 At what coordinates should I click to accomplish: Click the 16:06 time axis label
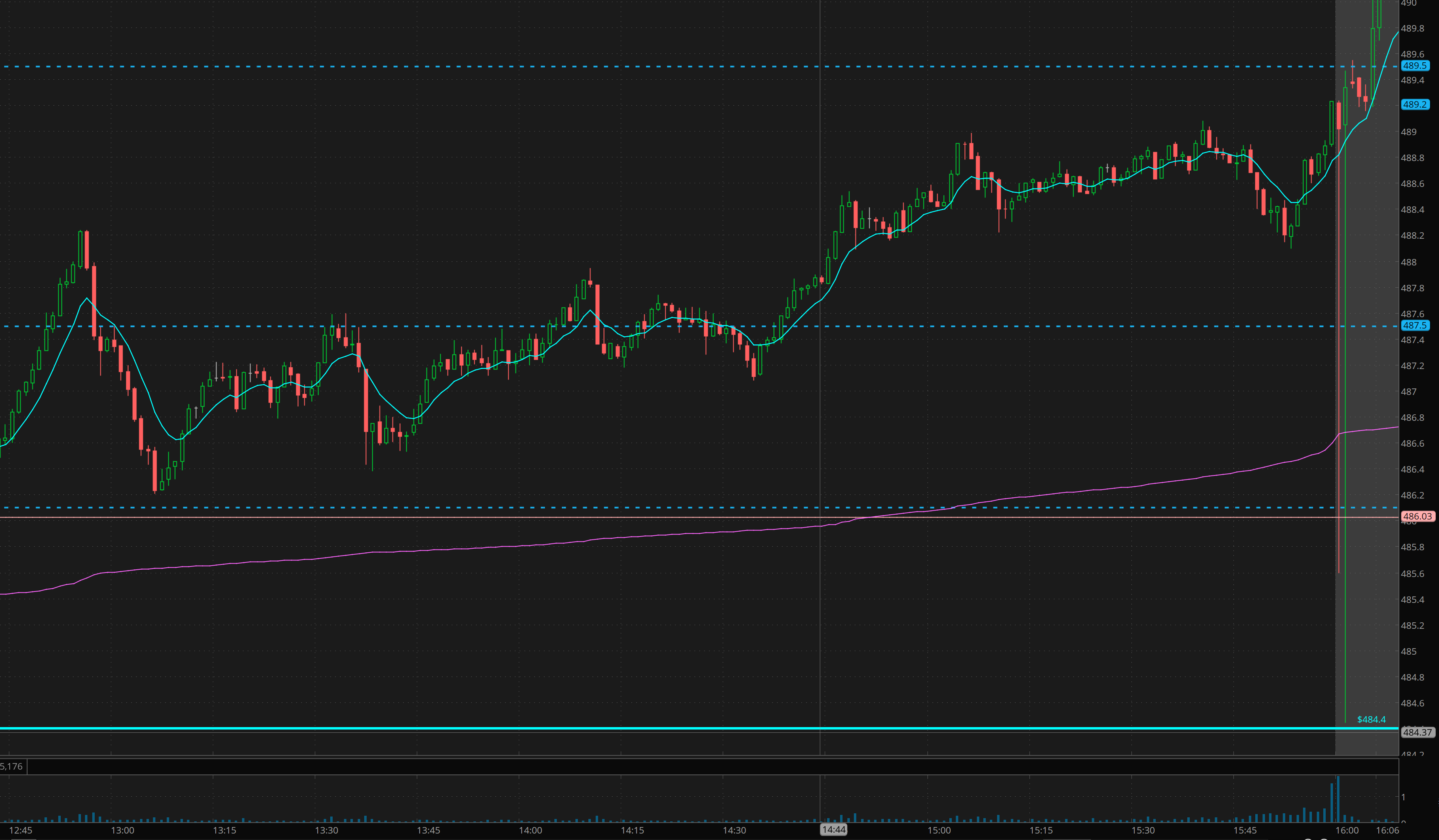pos(1388,830)
